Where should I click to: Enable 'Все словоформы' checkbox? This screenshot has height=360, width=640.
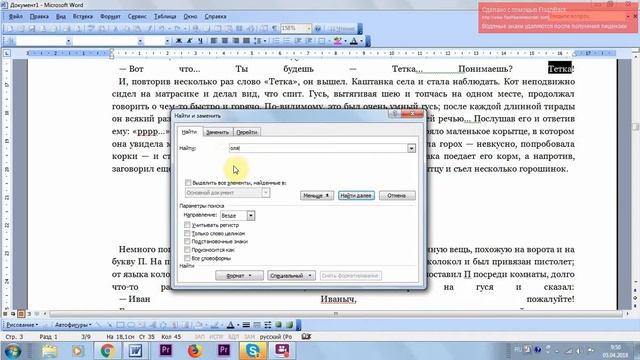click(187, 258)
